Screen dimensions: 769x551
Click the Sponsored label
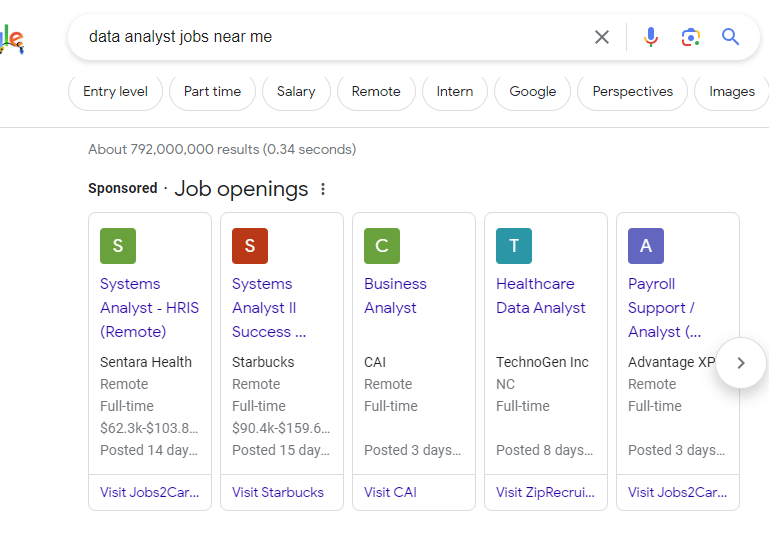click(x=123, y=188)
